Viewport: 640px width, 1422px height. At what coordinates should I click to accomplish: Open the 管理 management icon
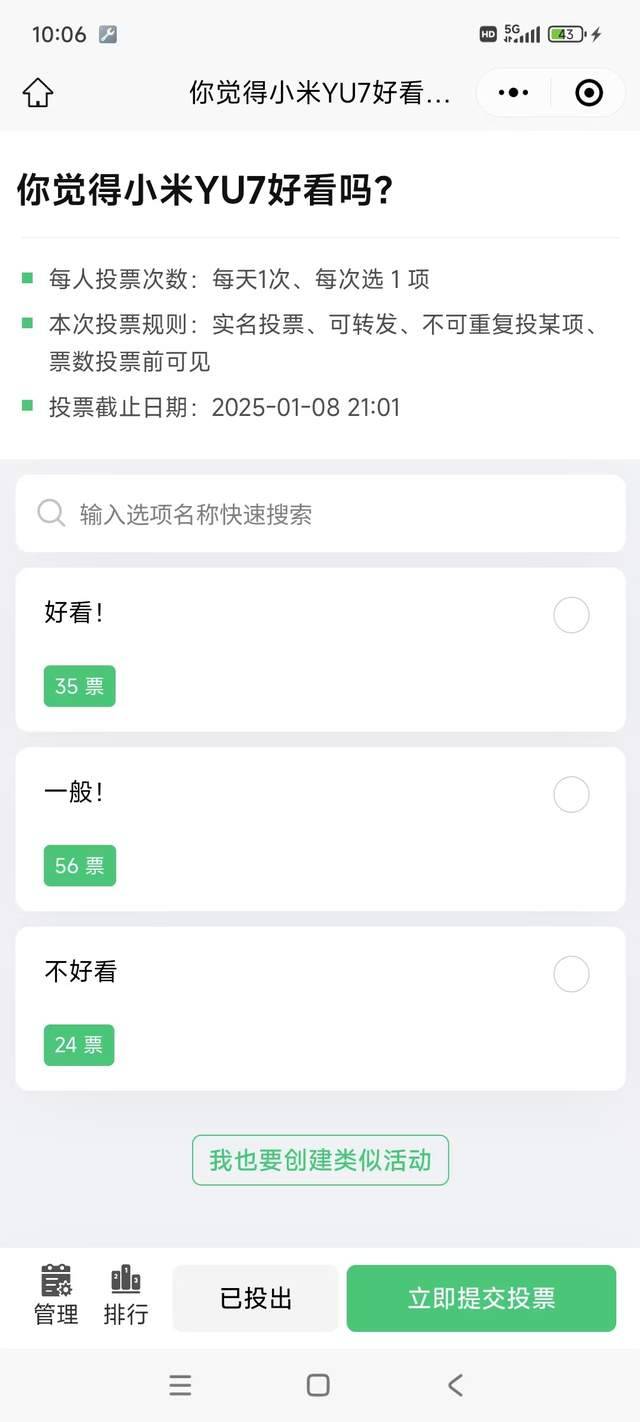(x=56, y=1295)
